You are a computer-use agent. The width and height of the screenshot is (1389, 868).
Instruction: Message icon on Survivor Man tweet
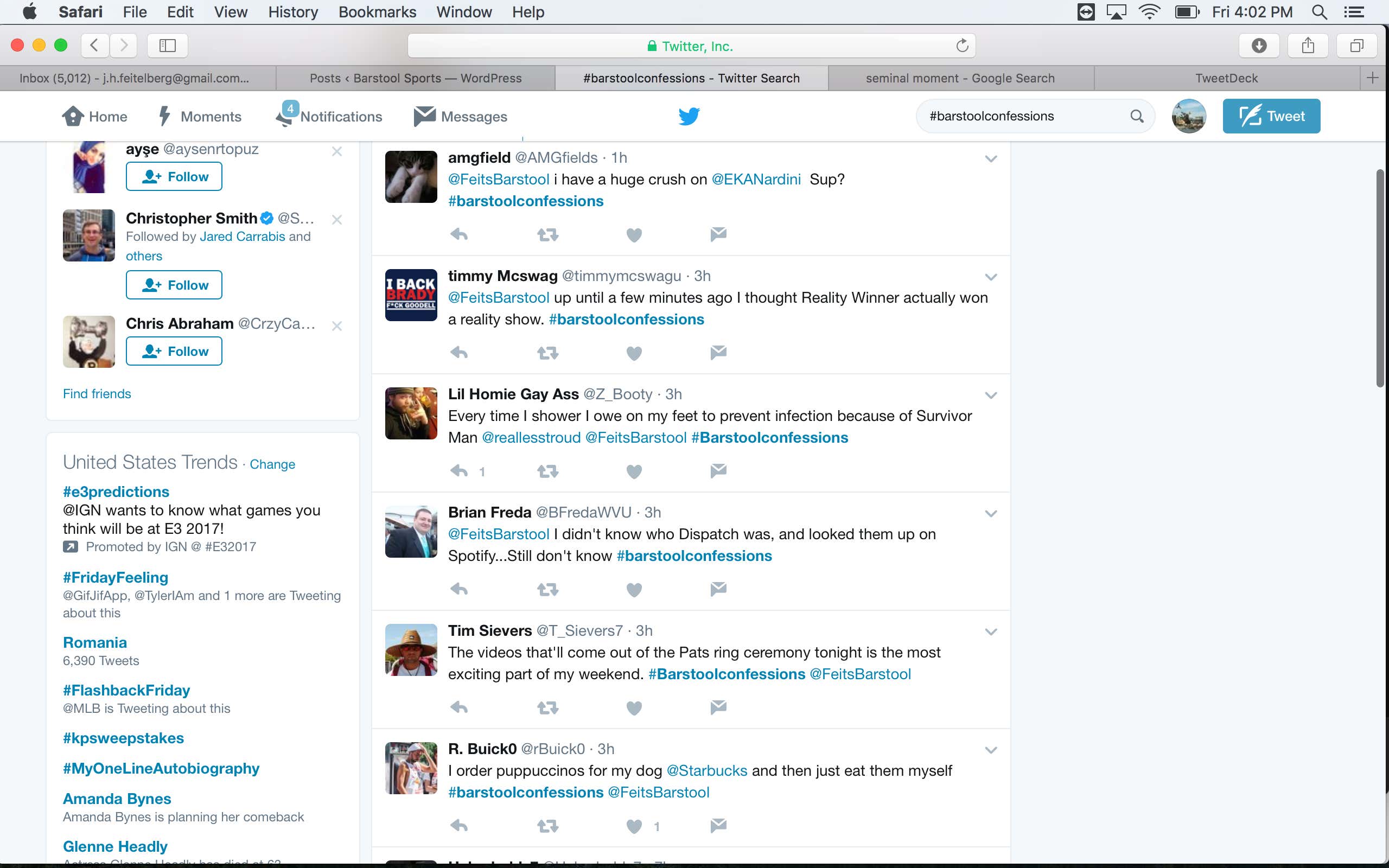[x=718, y=470]
